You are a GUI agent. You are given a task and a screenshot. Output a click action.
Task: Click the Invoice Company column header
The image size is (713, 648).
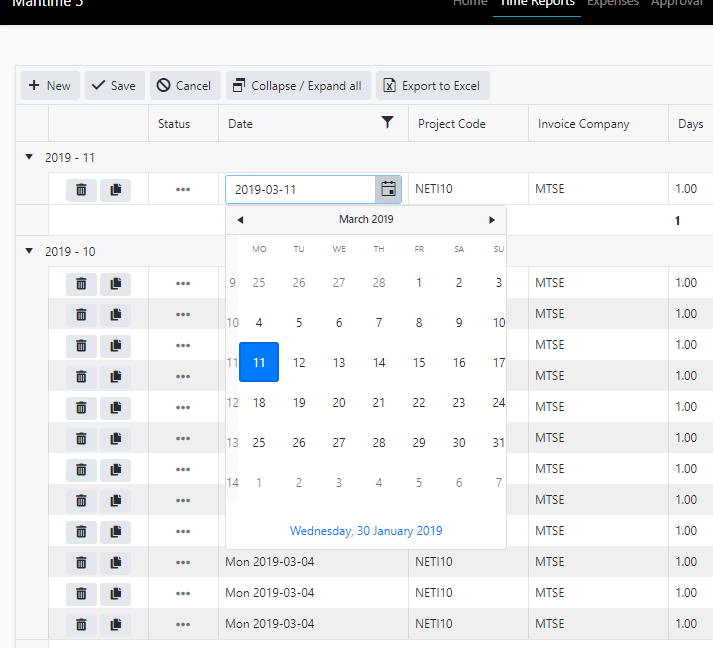click(x=598, y=124)
